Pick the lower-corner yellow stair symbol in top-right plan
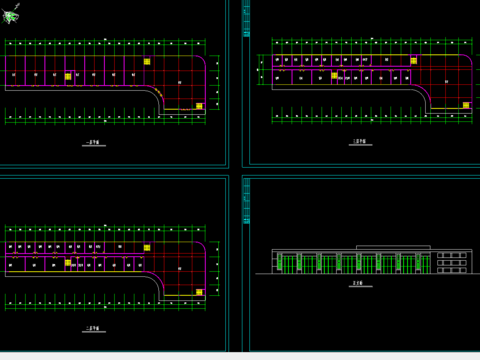 pos(466,105)
